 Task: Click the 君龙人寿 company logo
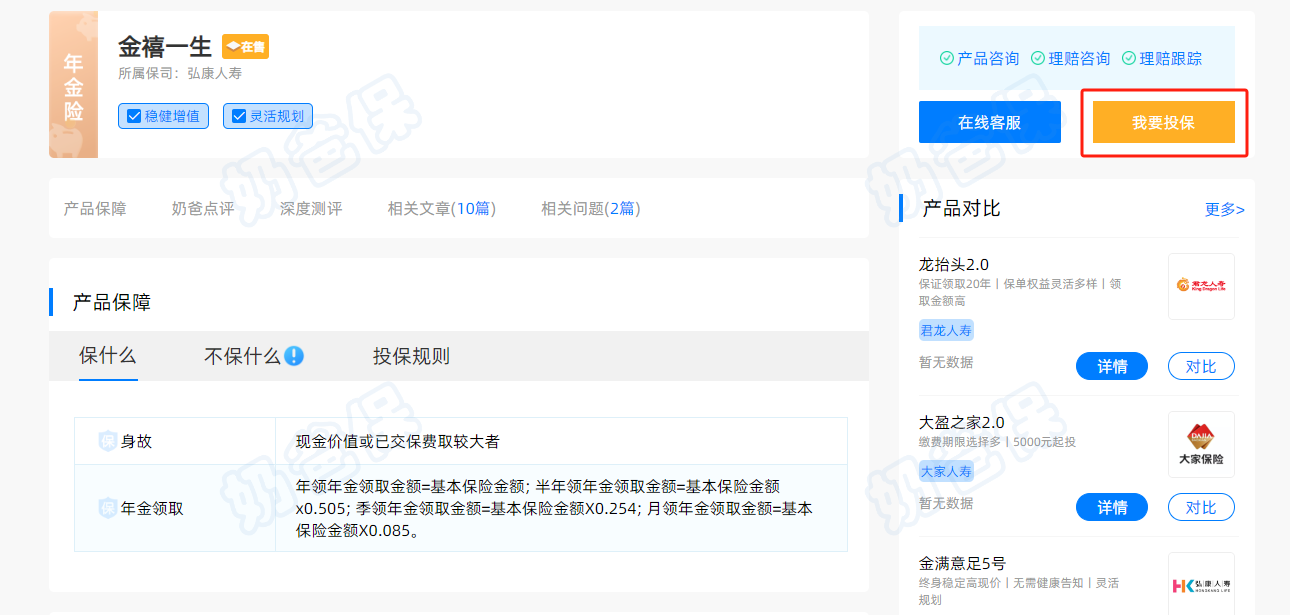(x=1201, y=286)
